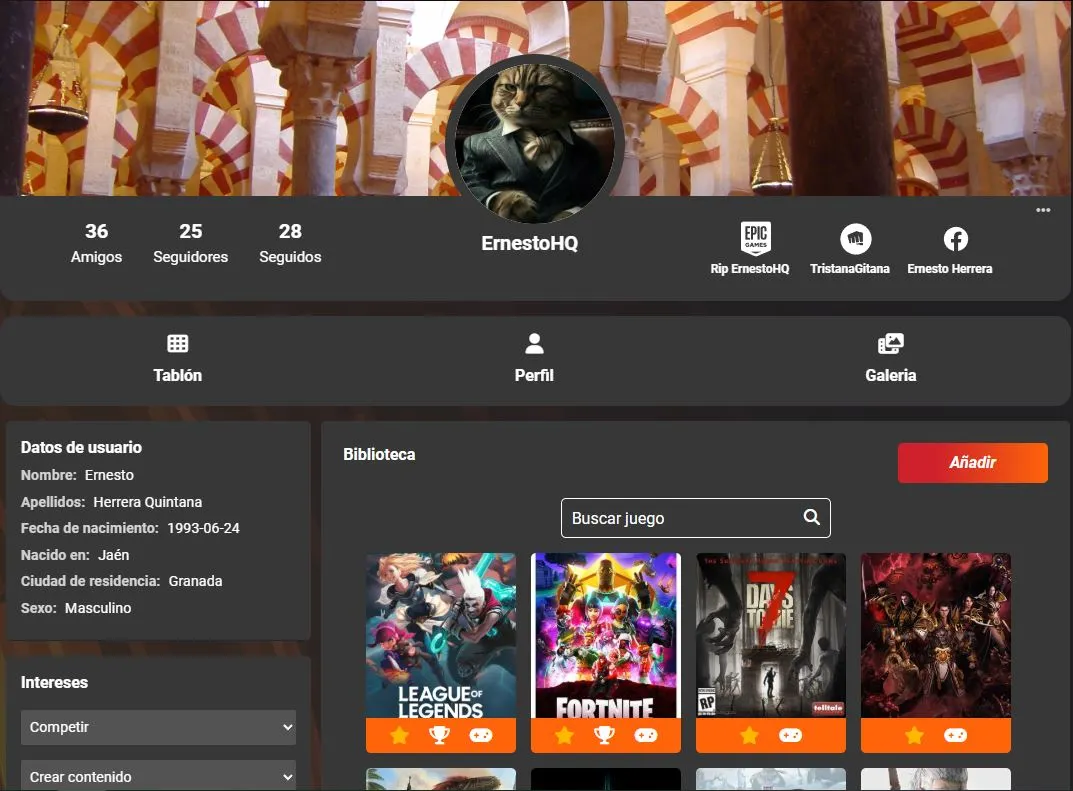
Task: Go to the Galeria tab
Action: click(x=890, y=359)
